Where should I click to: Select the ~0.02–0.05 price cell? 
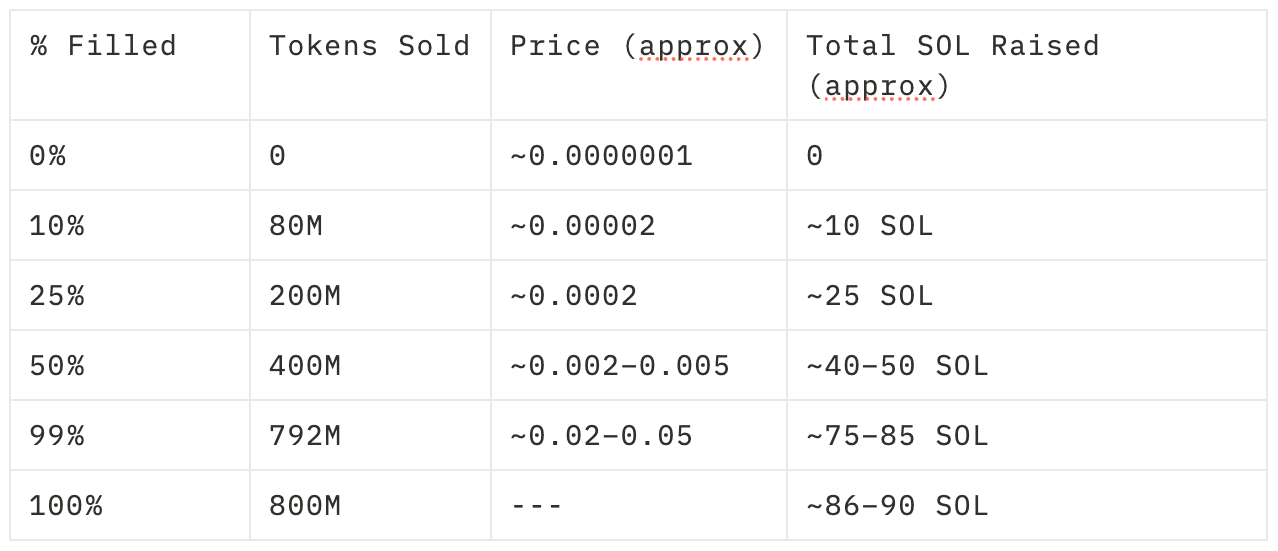pyautogui.click(x=601, y=436)
